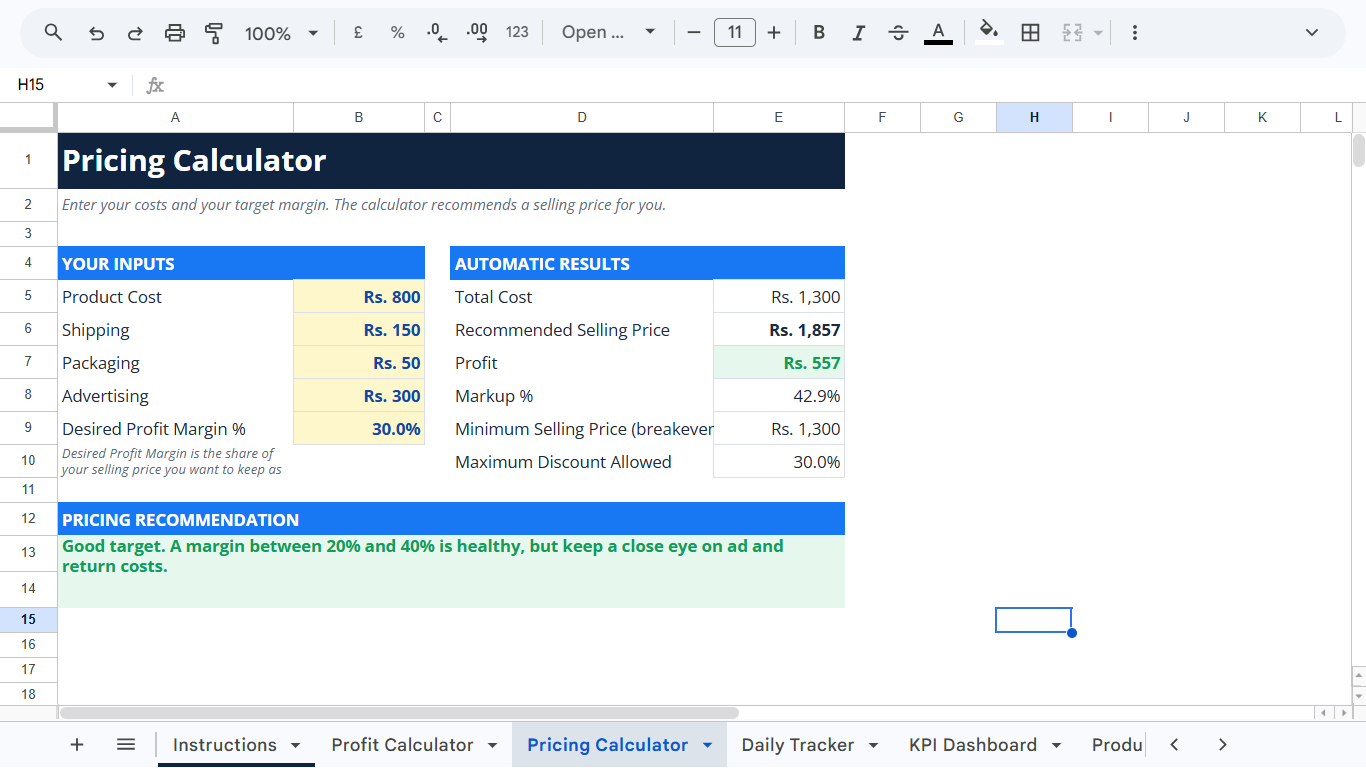Switch to the Instructions sheet tab
Screen dimensions: 1366x768
(225, 745)
